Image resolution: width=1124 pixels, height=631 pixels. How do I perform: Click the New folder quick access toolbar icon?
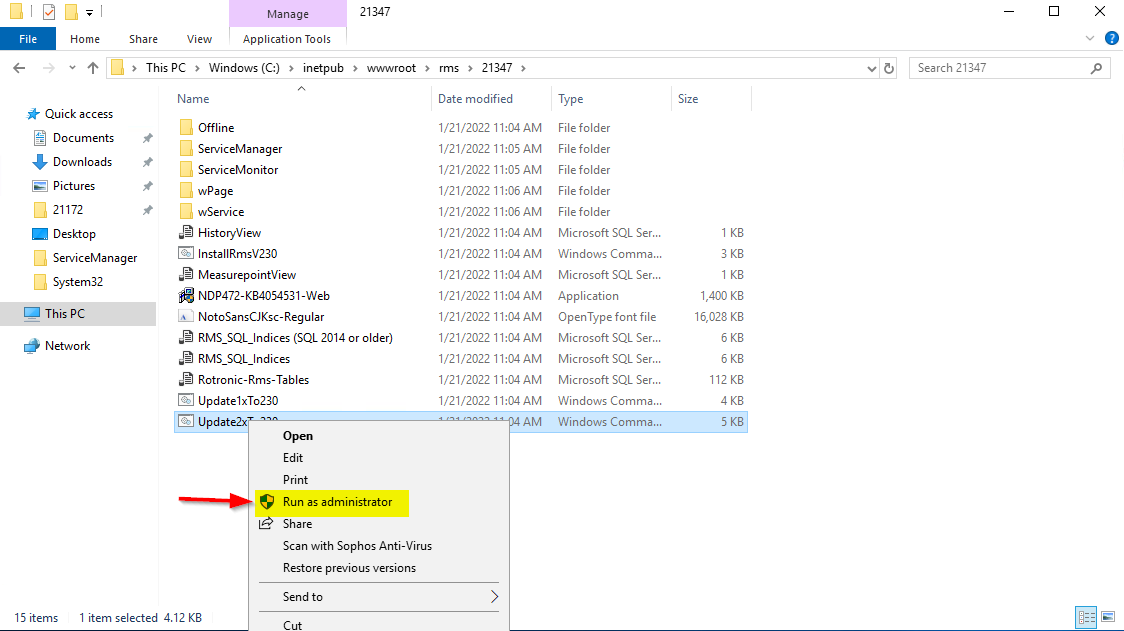[71, 12]
